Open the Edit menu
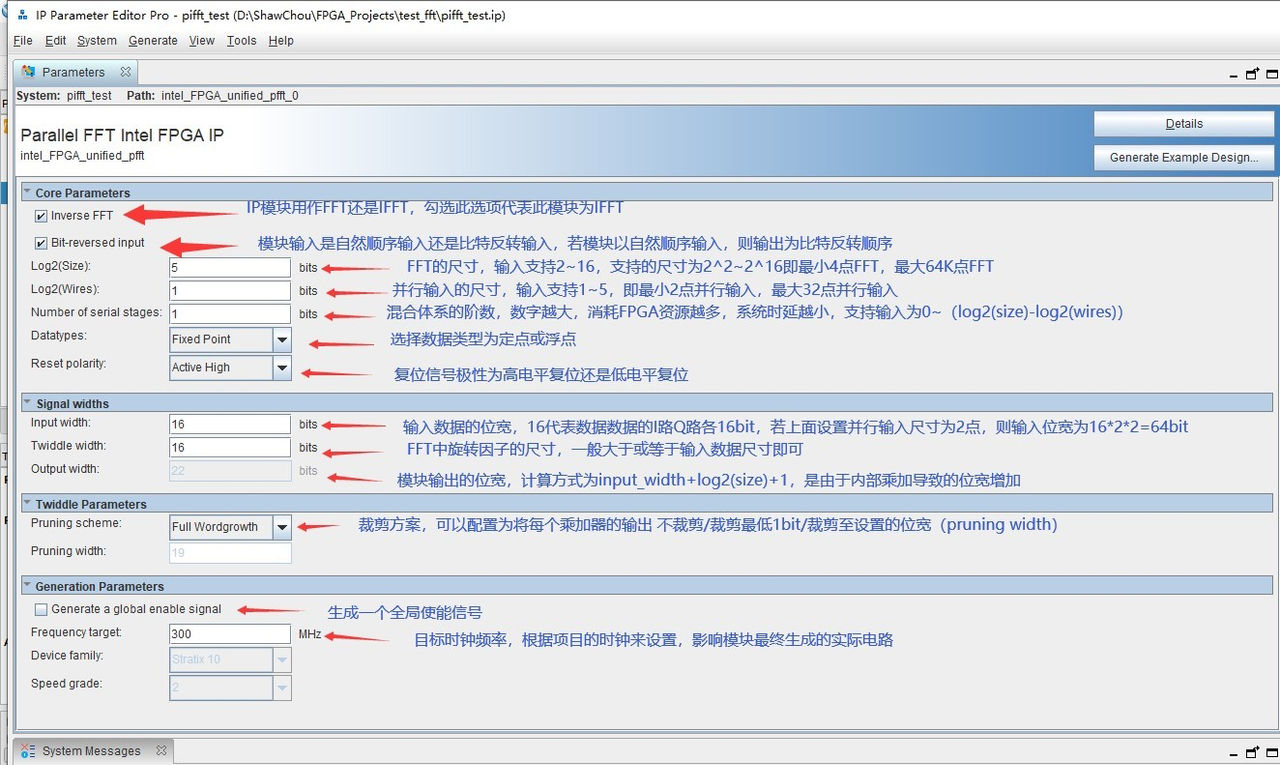Image resolution: width=1280 pixels, height=765 pixels. pyautogui.click(x=55, y=41)
